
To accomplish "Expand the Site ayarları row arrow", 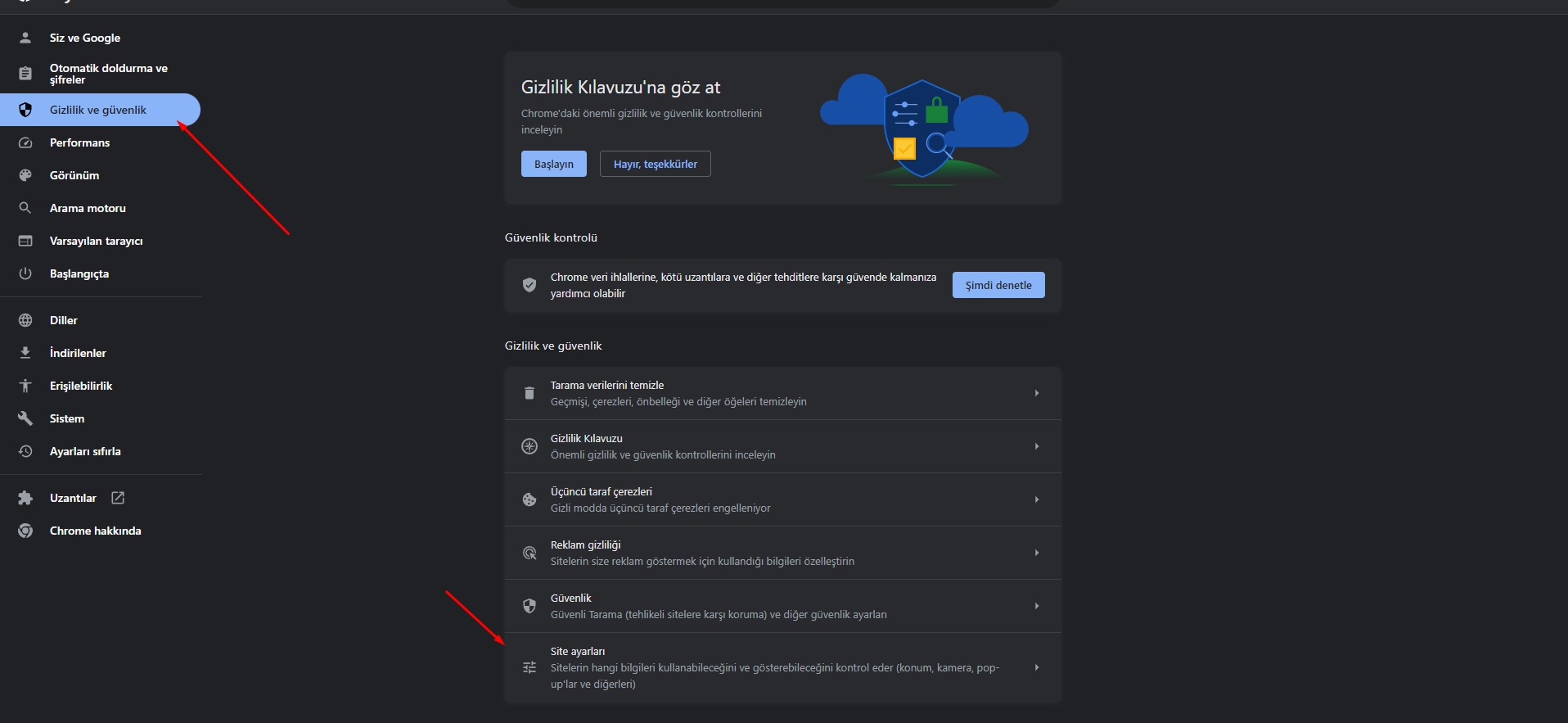I will [x=1036, y=667].
